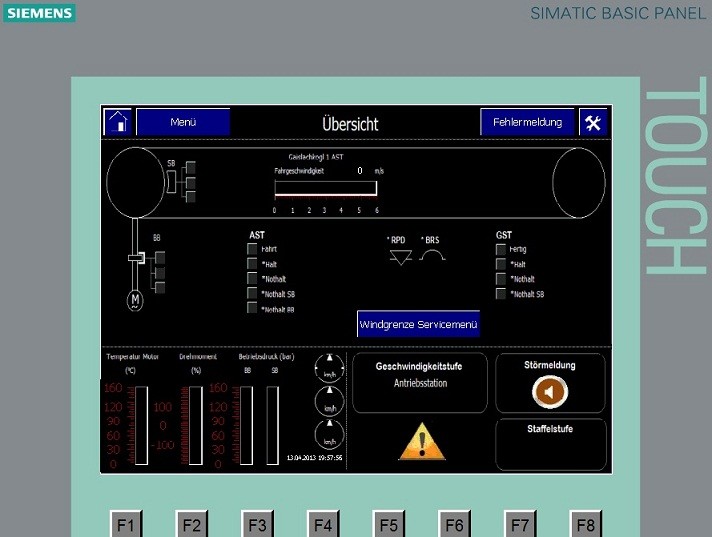Image resolution: width=712 pixels, height=537 pixels.
Task: Toggle the GST Fertig checkbox
Action: (x=501, y=249)
